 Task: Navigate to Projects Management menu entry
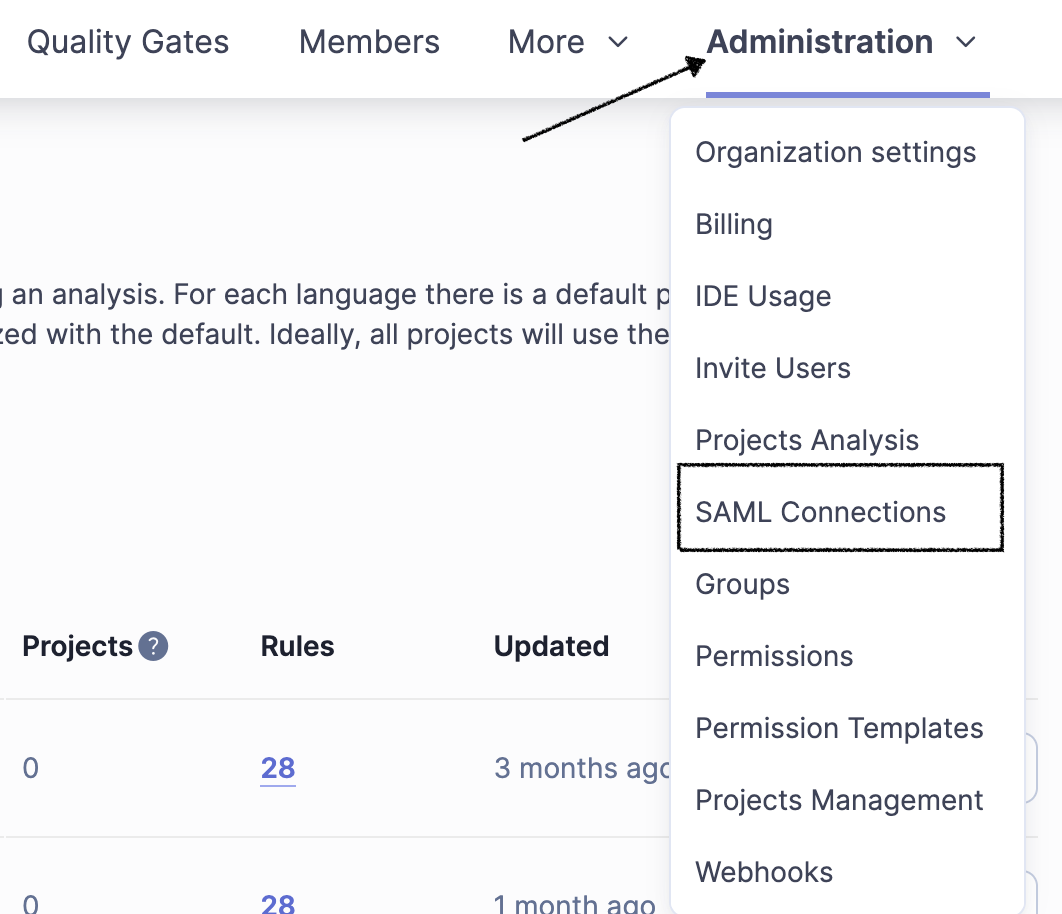pyautogui.click(x=839, y=801)
